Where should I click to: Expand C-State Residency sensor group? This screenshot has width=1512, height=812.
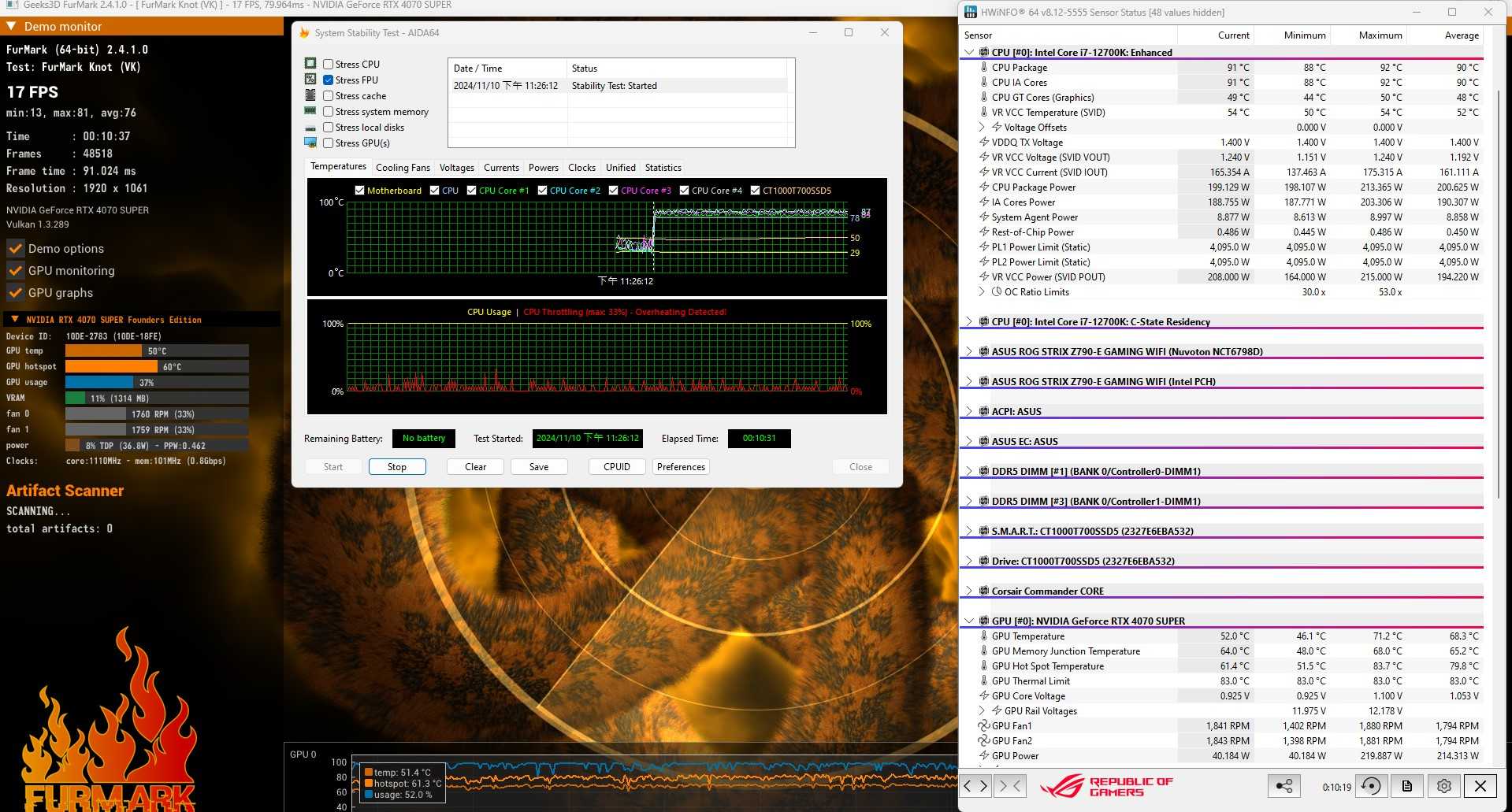tap(968, 321)
